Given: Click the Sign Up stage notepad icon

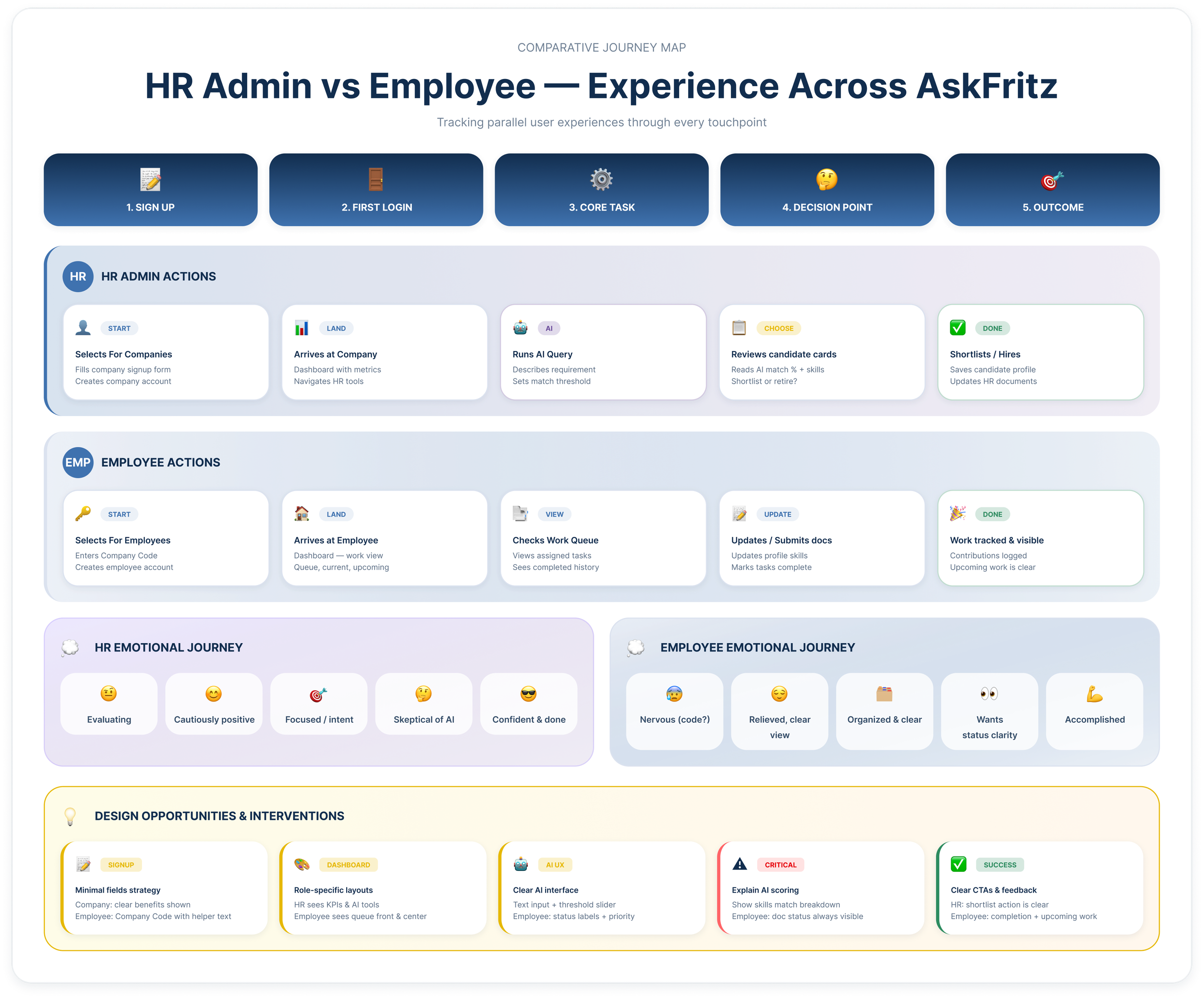Looking at the screenshot, I should tap(150, 180).
